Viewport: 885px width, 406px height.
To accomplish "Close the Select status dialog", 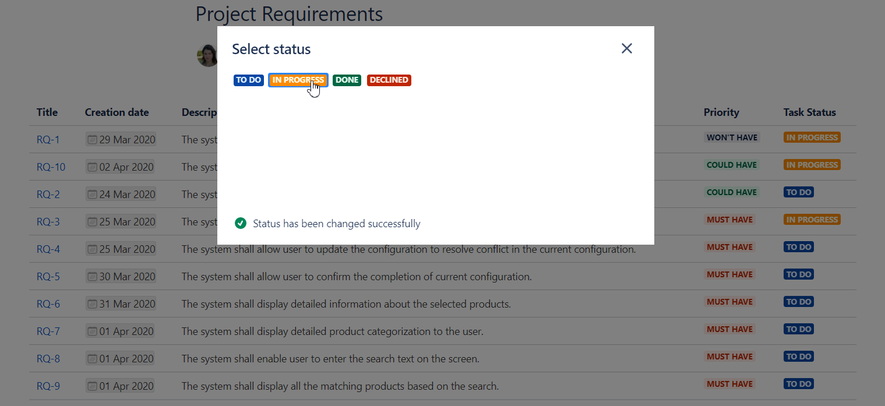I will coord(626,49).
